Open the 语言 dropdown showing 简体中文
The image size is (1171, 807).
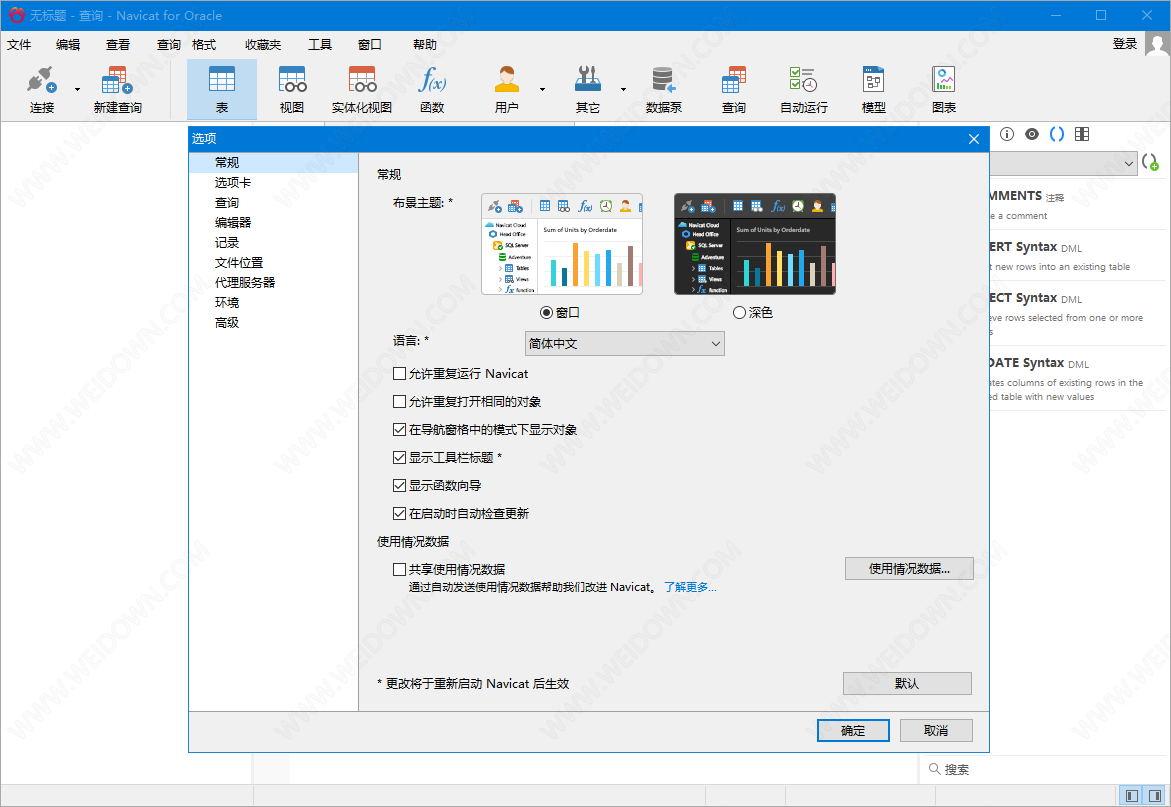pyautogui.click(x=624, y=343)
